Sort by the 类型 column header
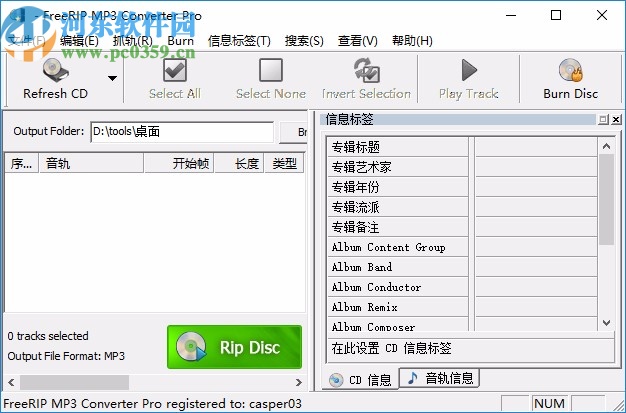This screenshot has height=413, width=626. tap(284, 163)
